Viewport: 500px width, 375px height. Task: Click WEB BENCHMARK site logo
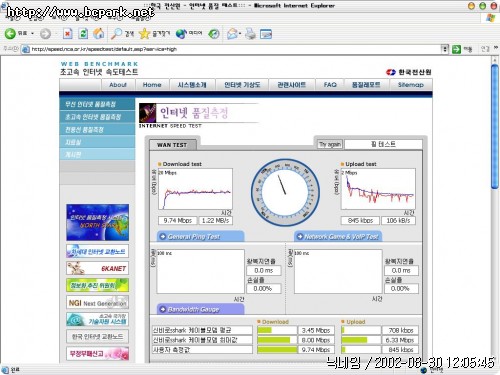coord(99,68)
